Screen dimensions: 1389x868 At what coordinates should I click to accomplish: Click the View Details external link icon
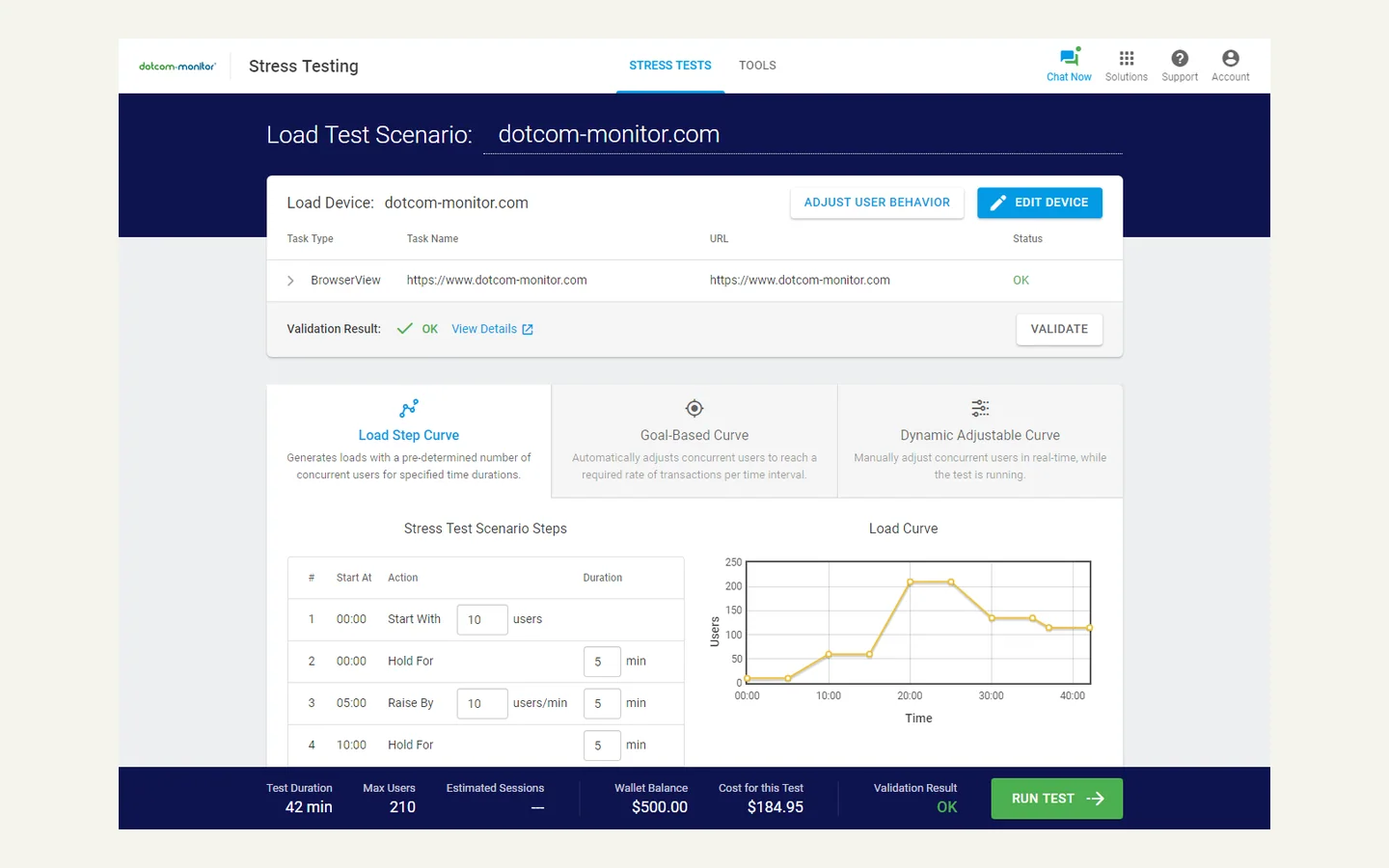coord(528,330)
